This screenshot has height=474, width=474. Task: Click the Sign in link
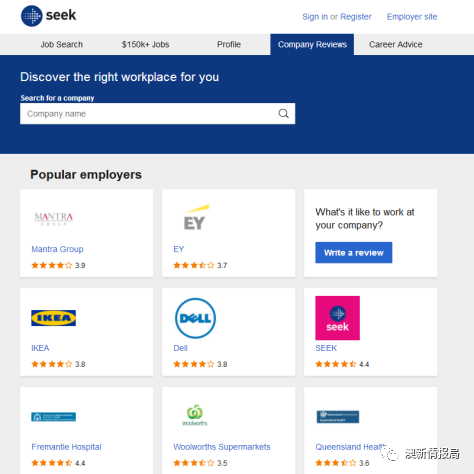315,17
